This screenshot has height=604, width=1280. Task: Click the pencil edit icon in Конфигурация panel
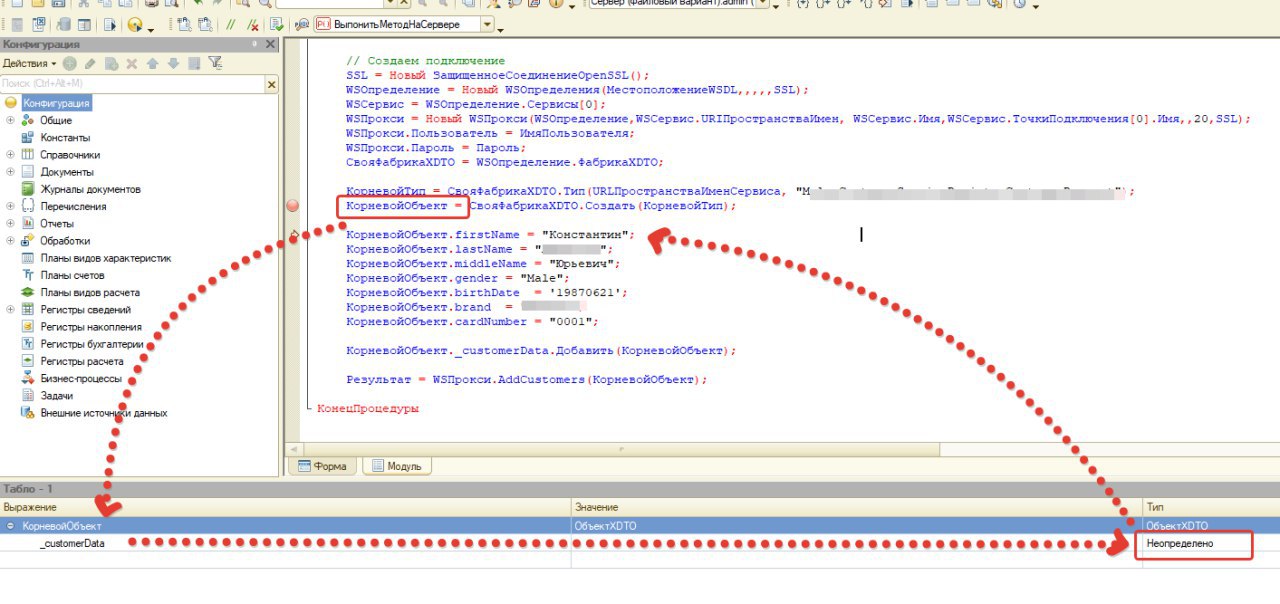[90, 63]
